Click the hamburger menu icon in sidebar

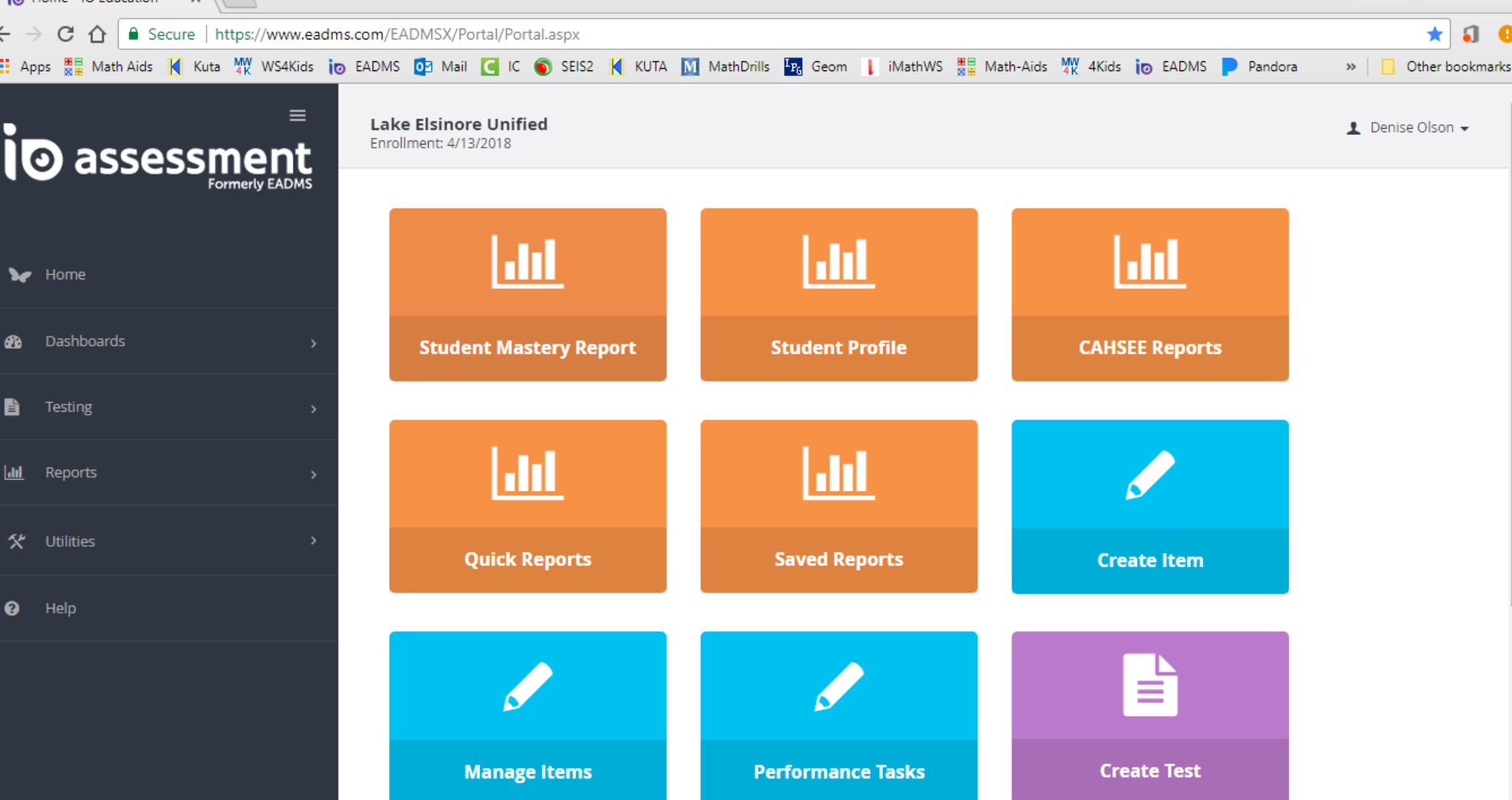click(298, 115)
